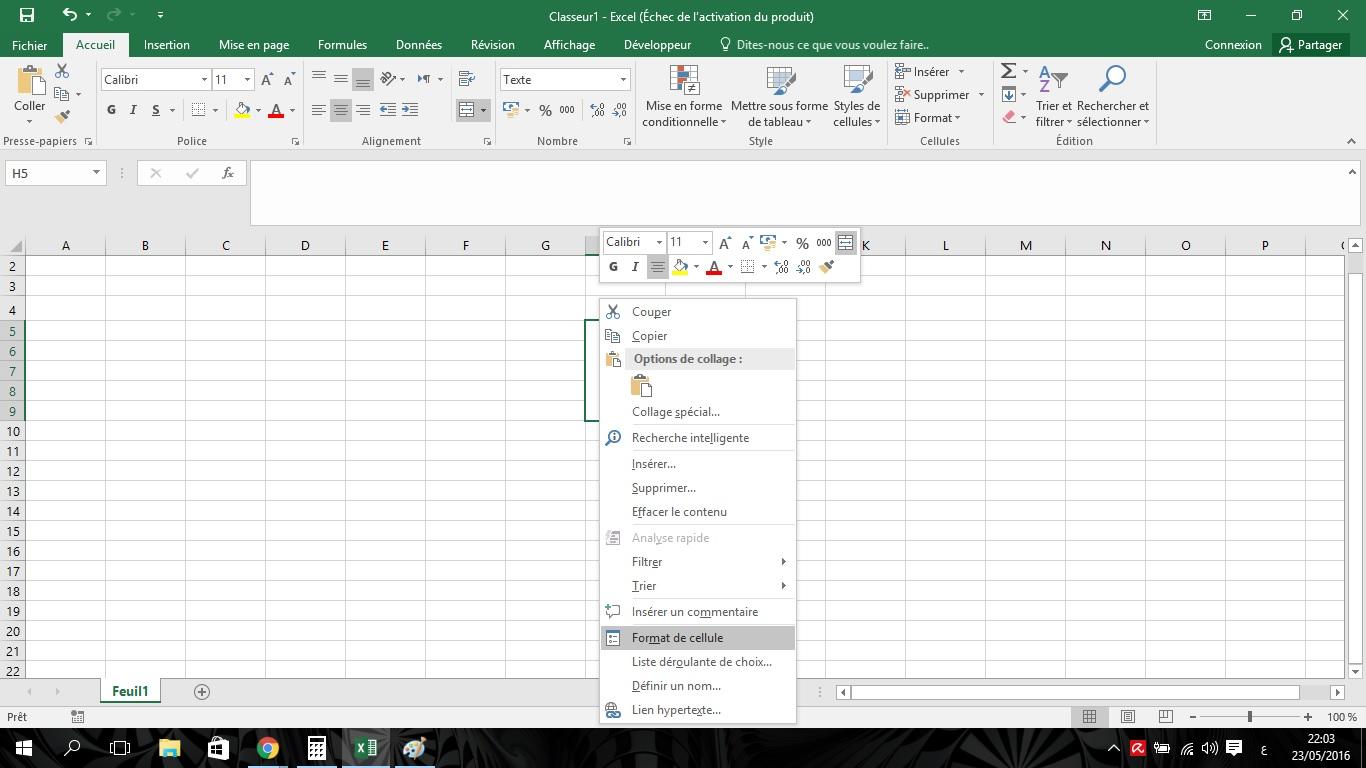Viewport: 1366px width, 768px height.
Task: Click the ribbon fill color paint bucket
Action: coord(242,110)
